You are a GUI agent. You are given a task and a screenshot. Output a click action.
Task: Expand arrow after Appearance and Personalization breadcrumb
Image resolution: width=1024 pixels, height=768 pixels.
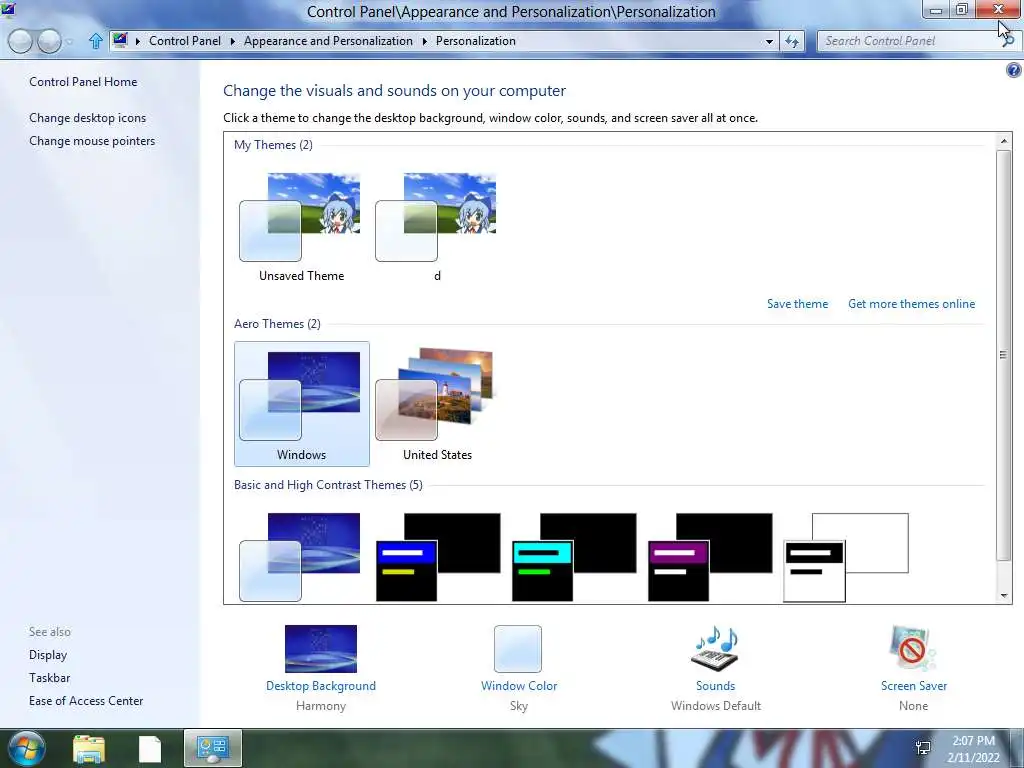[x=424, y=41]
